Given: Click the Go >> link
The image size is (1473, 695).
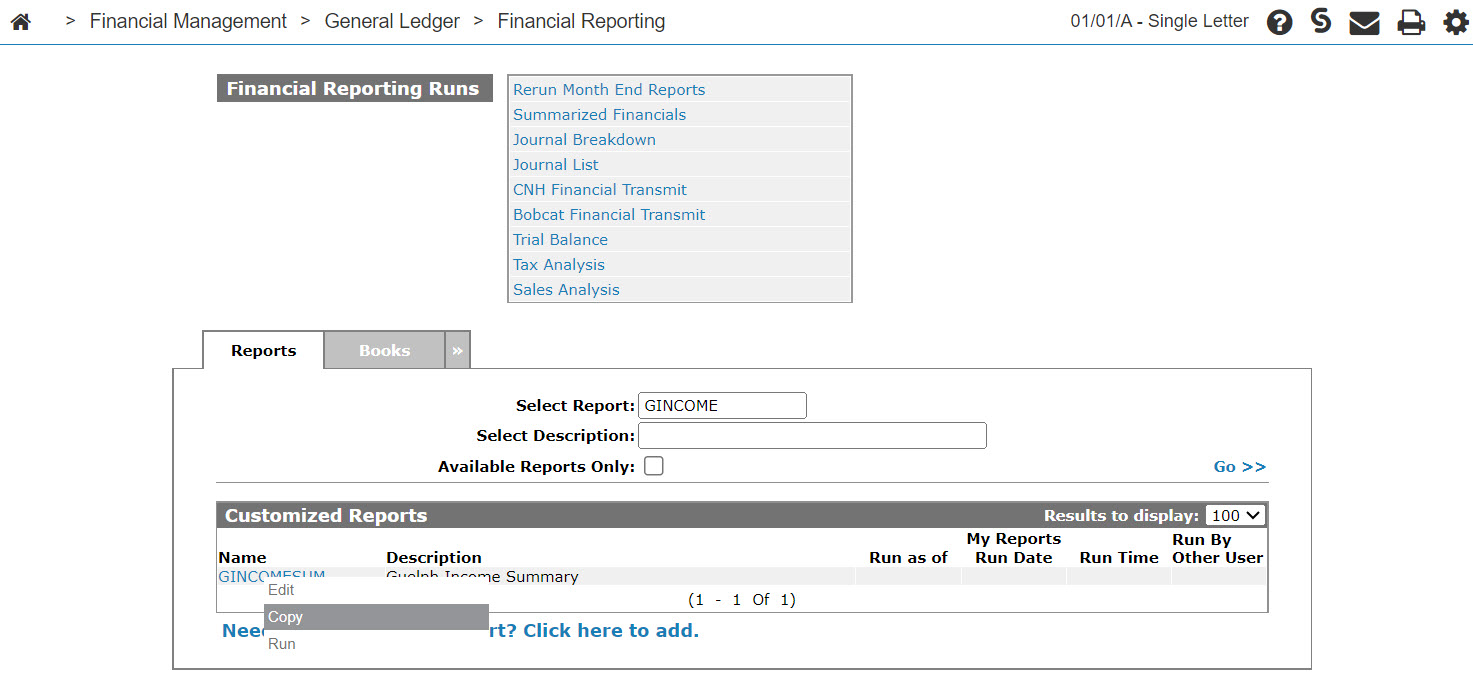Looking at the screenshot, I should [x=1239, y=467].
